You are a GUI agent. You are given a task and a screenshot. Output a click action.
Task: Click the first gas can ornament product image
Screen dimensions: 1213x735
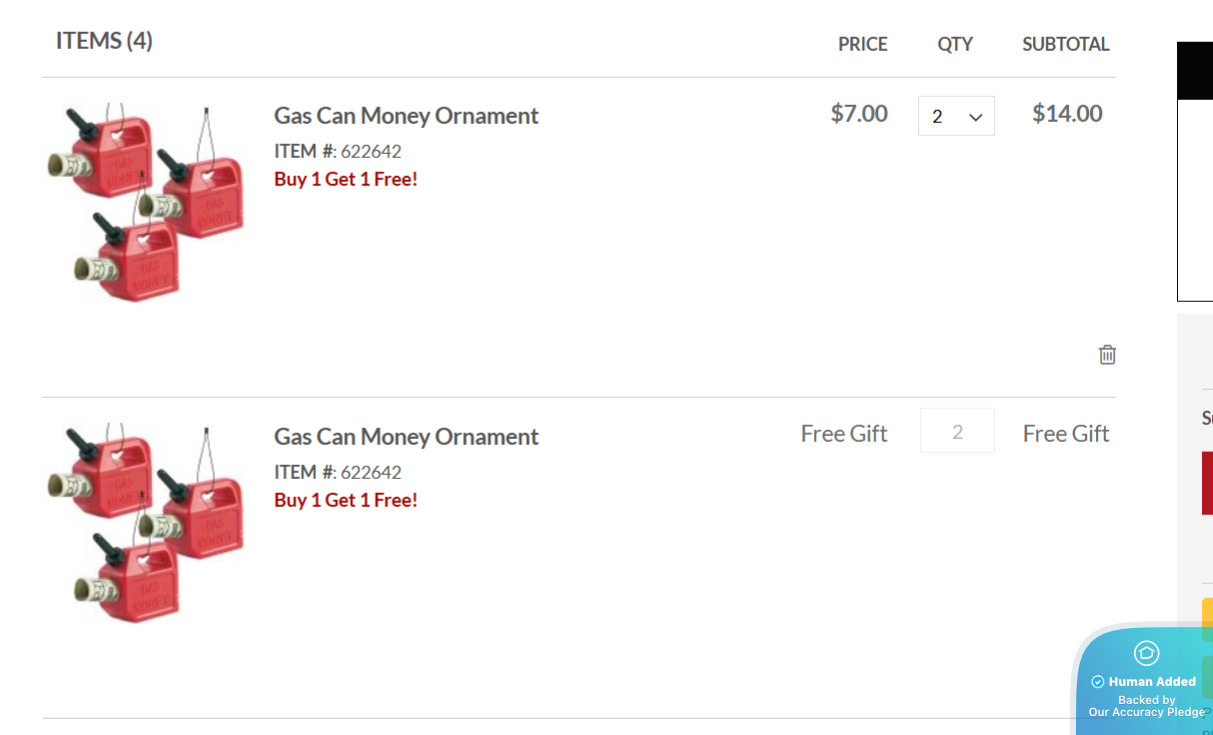(x=145, y=202)
